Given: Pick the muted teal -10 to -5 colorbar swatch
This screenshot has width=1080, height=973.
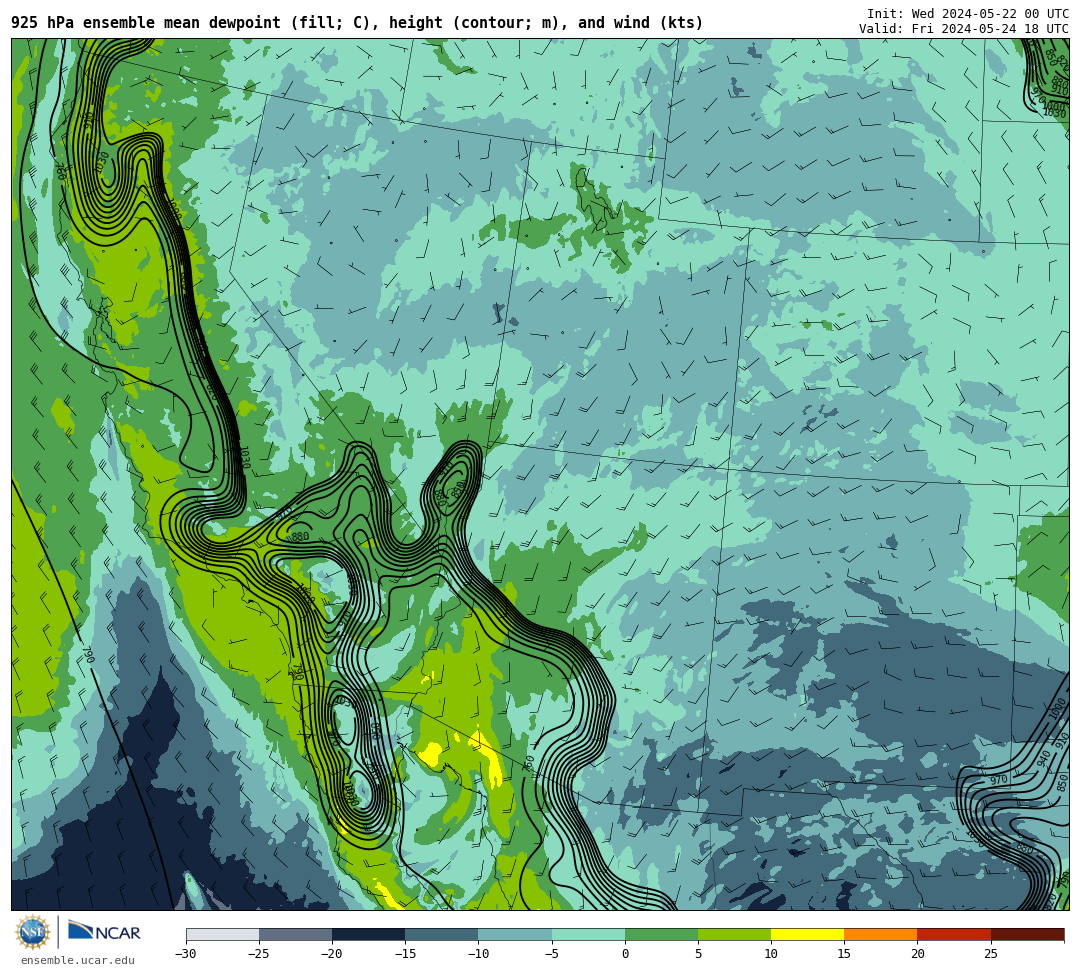Looking at the screenshot, I should click(x=515, y=934).
